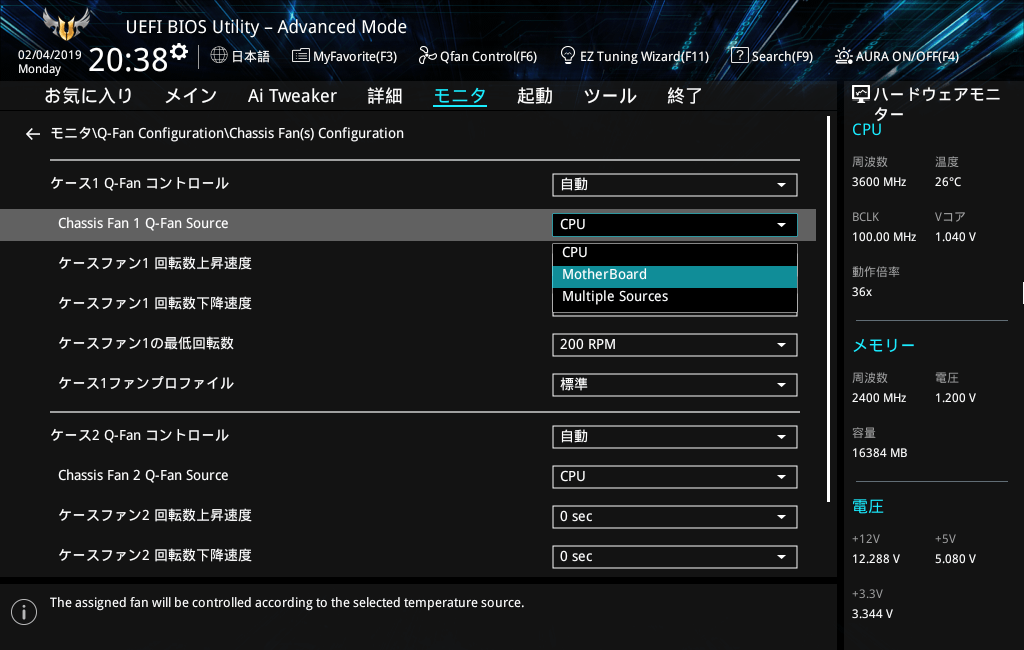Click the +12V reading 12.288 V

pyautogui.click(x=876, y=559)
